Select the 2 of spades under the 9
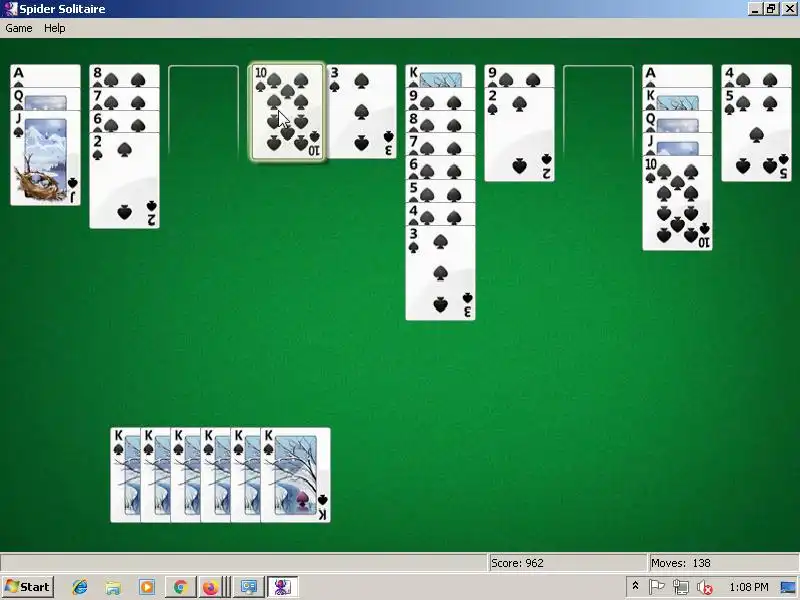The width and height of the screenshot is (800, 600). pos(519,135)
